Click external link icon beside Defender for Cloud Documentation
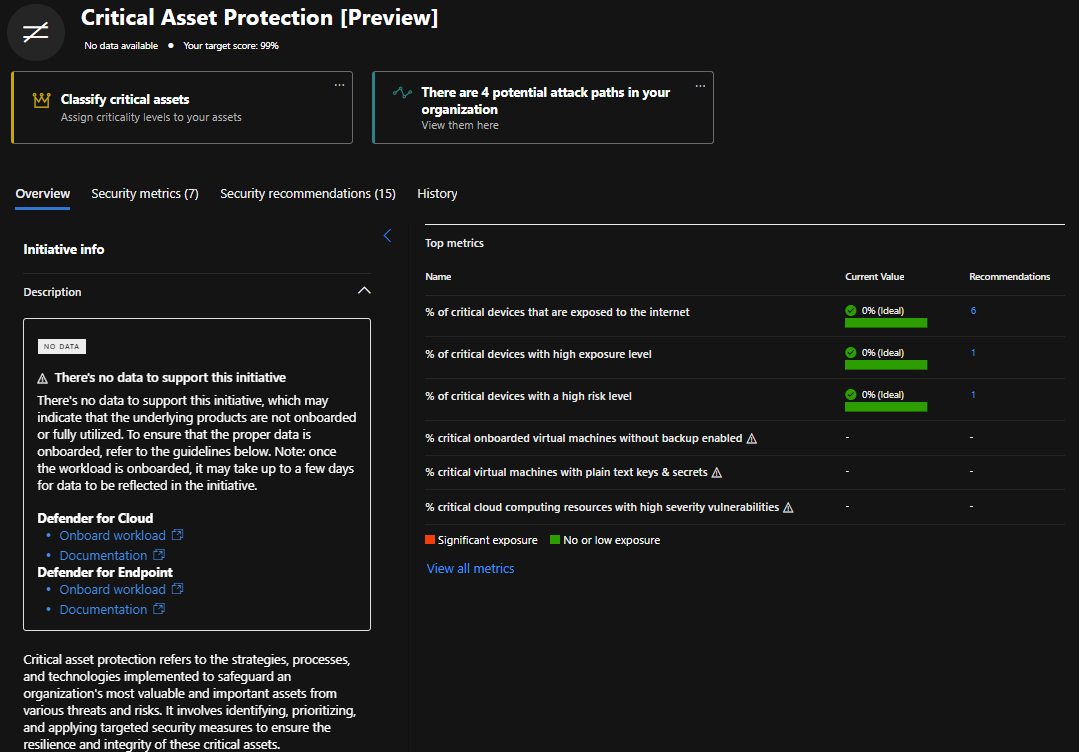The image size is (1079, 752). 161,555
